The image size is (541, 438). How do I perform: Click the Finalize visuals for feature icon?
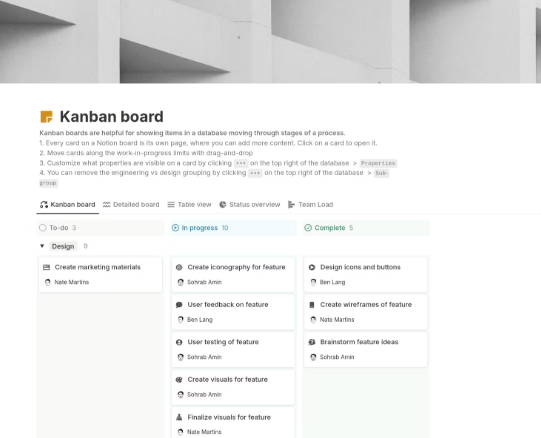(x=179, y=417)
